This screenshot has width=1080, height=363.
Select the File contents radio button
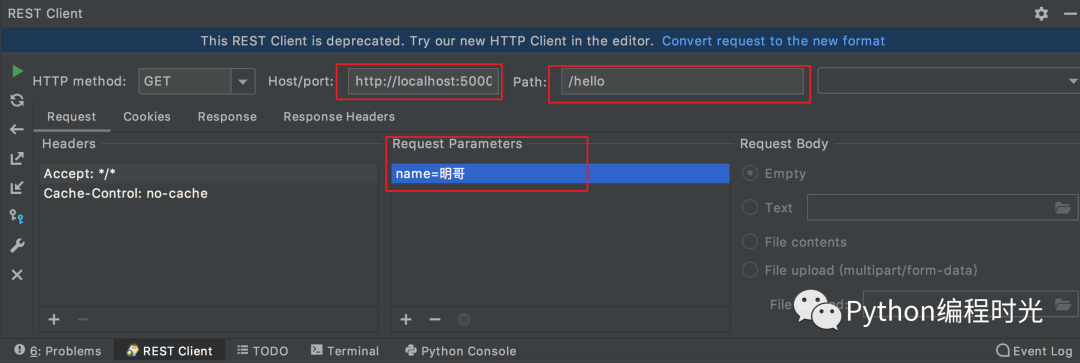click(x=750, y=242)
